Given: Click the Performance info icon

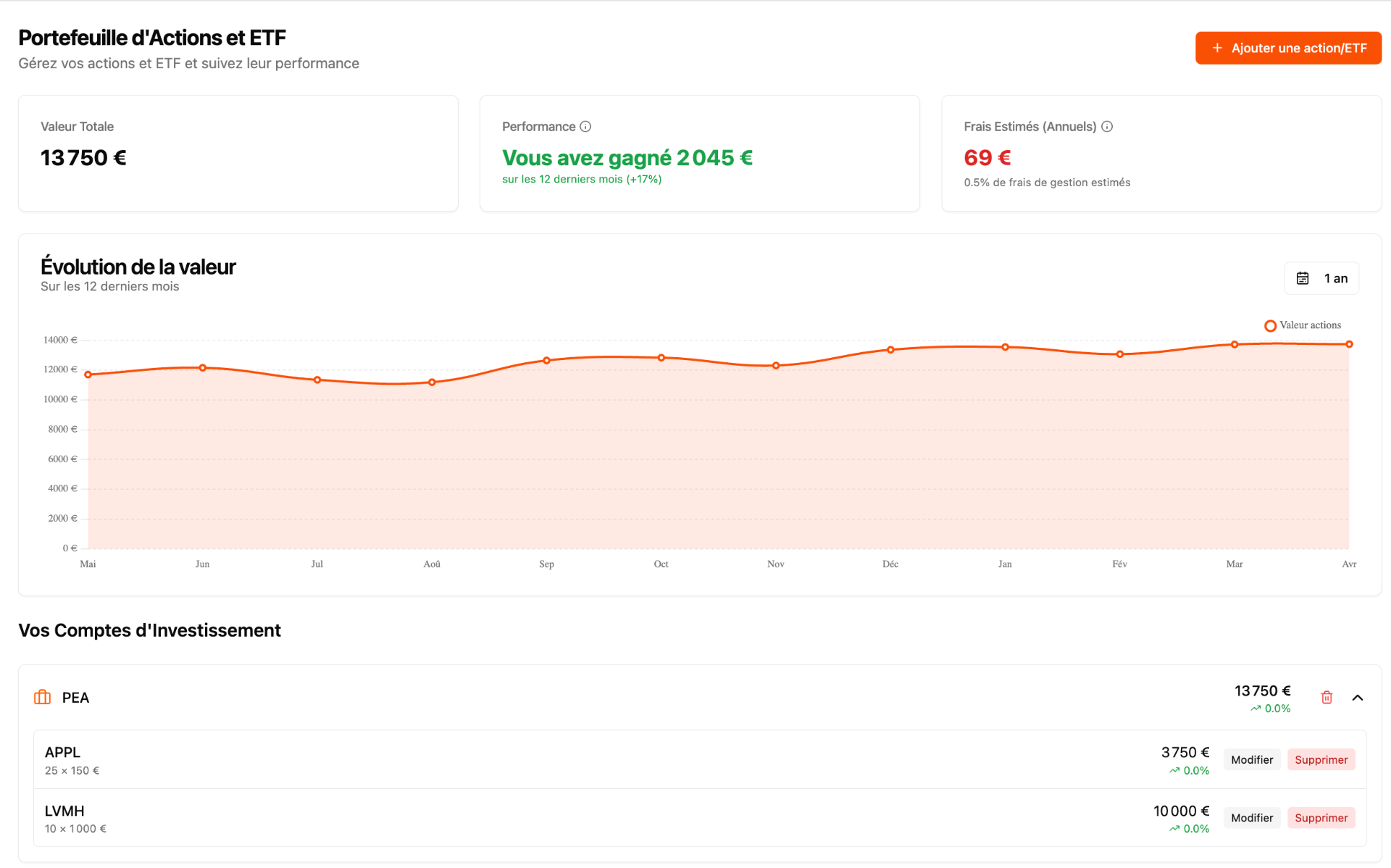Looking at the screenshot, I should [585, 127].
